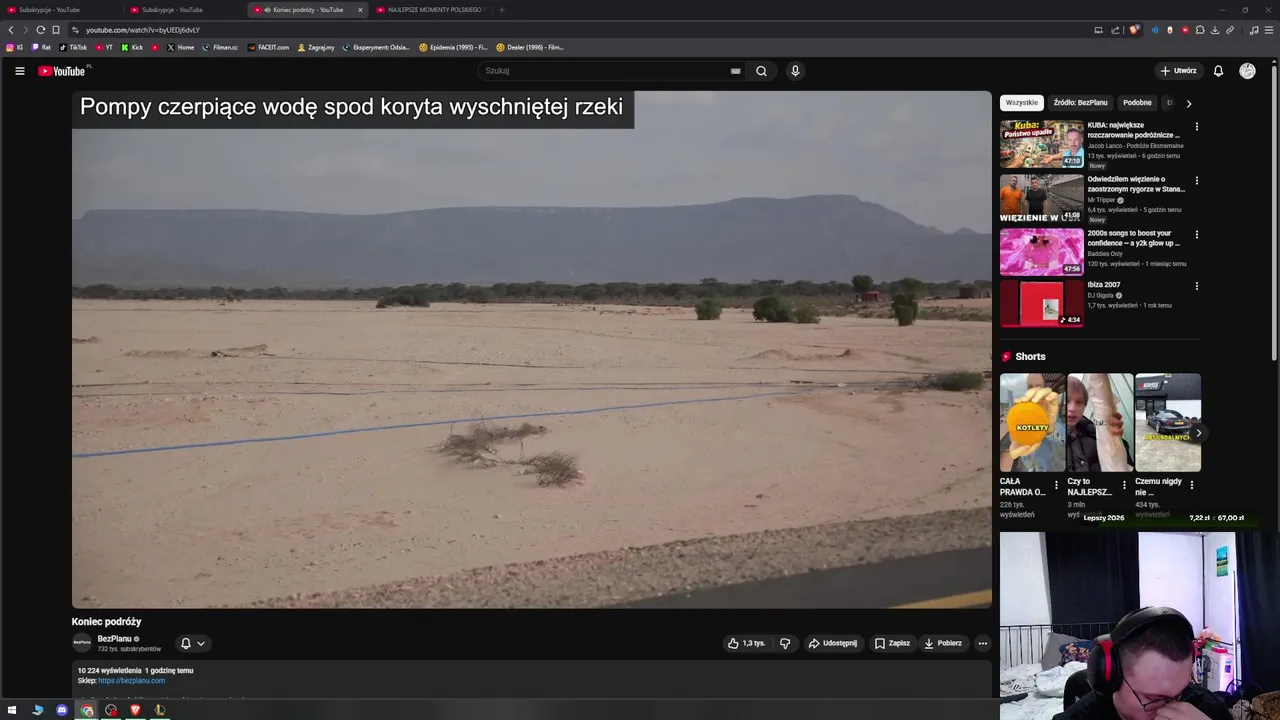
Task: Switch to the NAJLEPSZE MOMENTY POLSKIEGO tab
Action: [430, 10]
